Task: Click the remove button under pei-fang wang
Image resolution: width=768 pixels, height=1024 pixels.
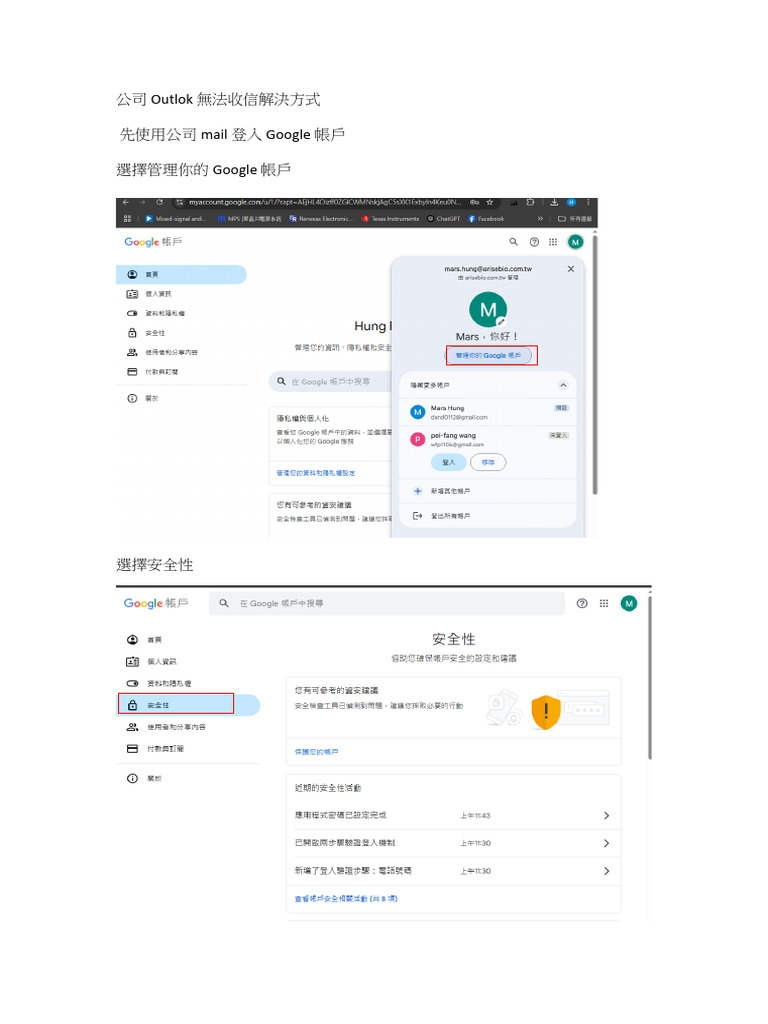Action: 488,462
